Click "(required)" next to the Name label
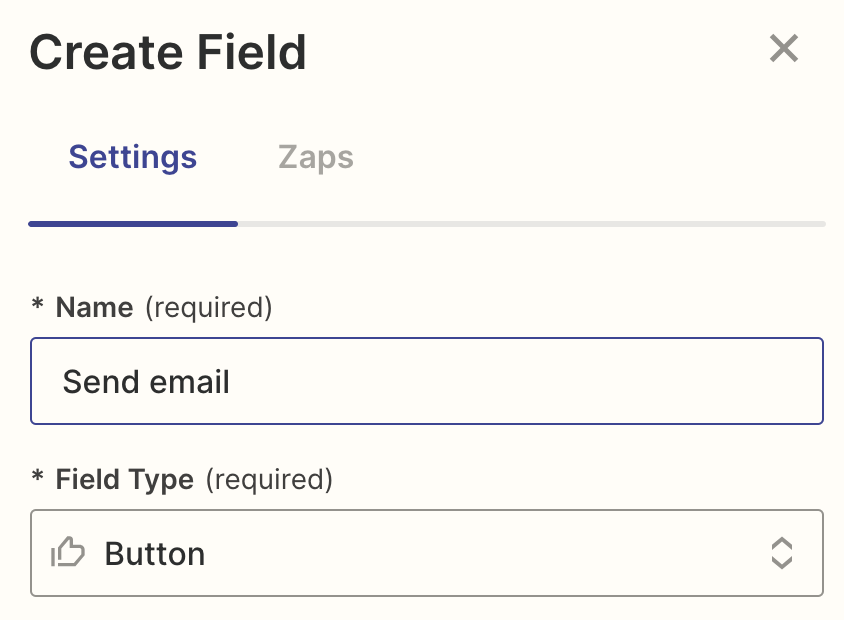 208,307
